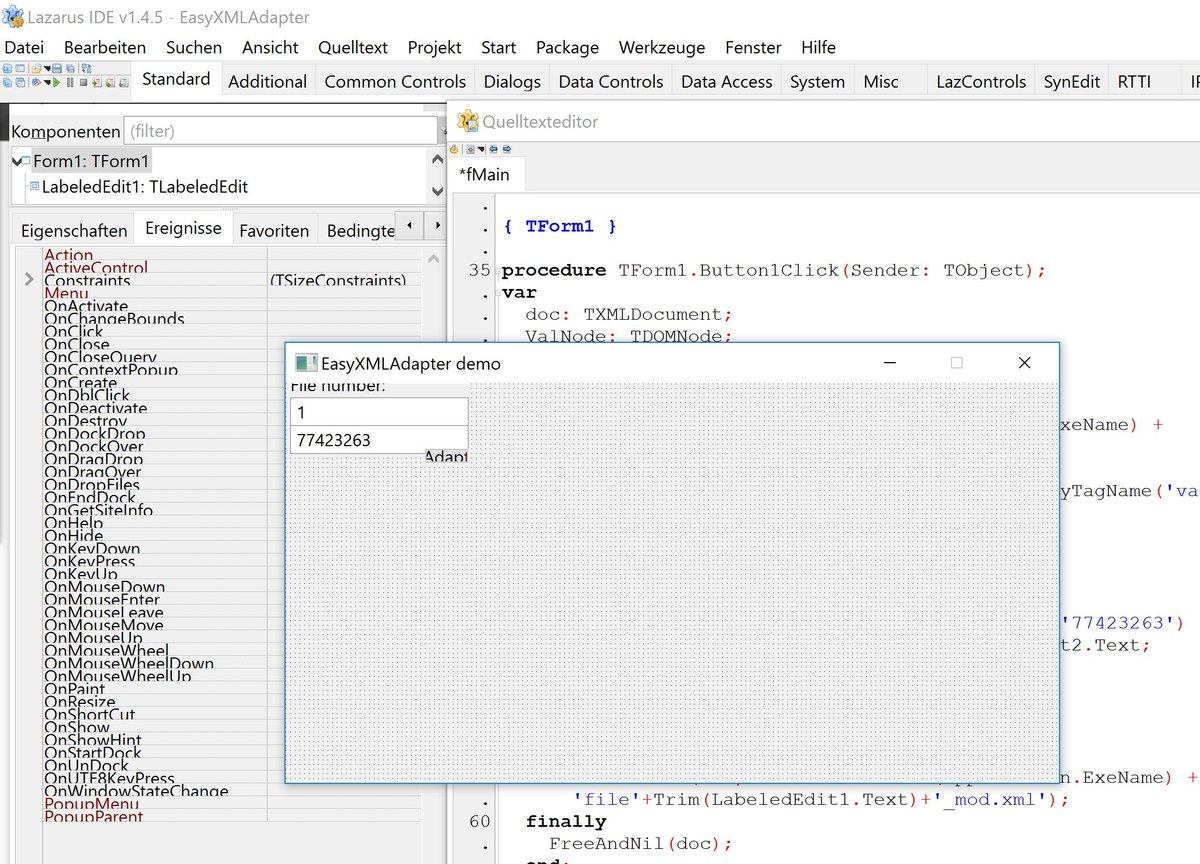Select the Data Access palette tab

(727, 82)
